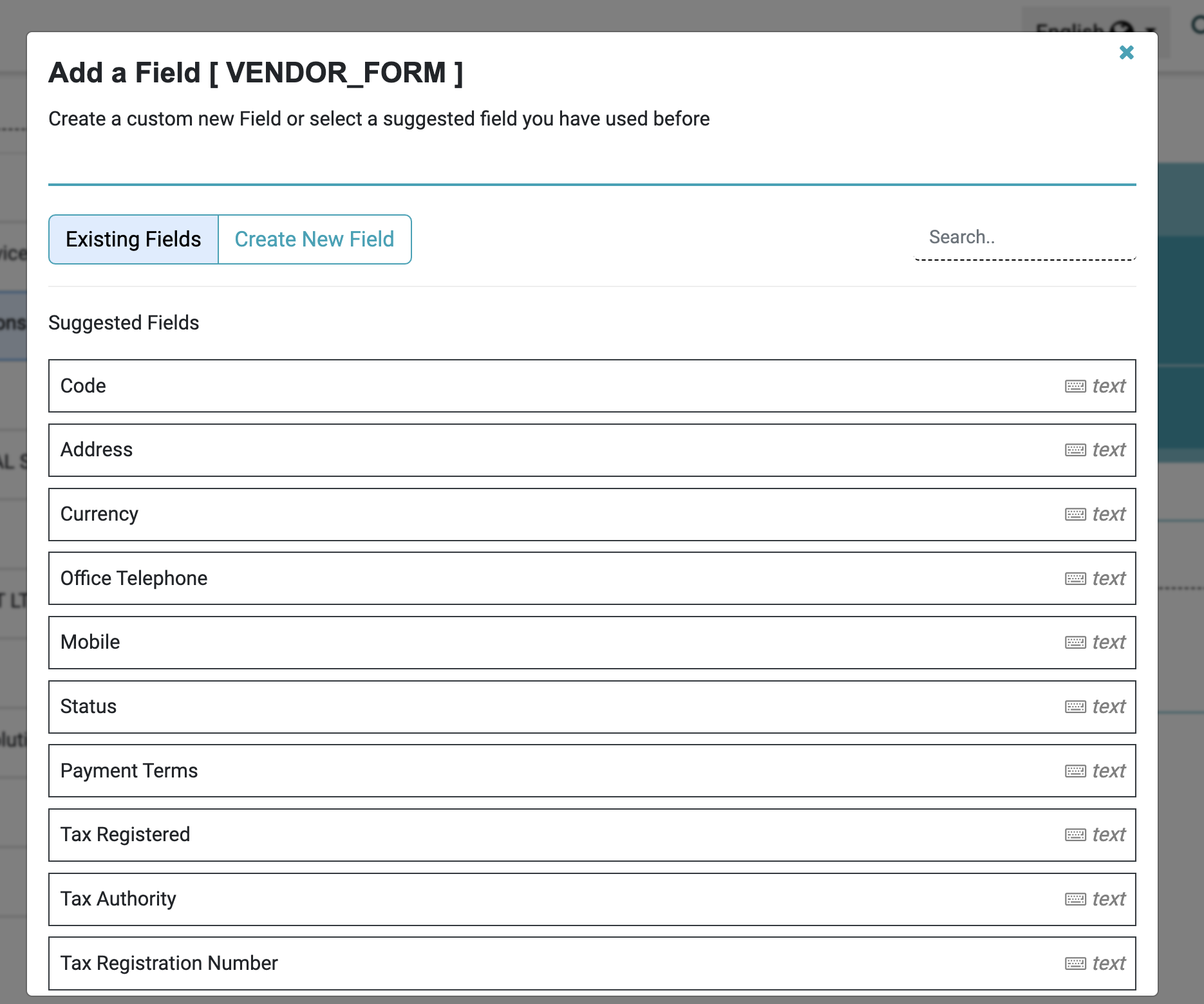Click the teal divider line under the title

[x=592, y=185]
